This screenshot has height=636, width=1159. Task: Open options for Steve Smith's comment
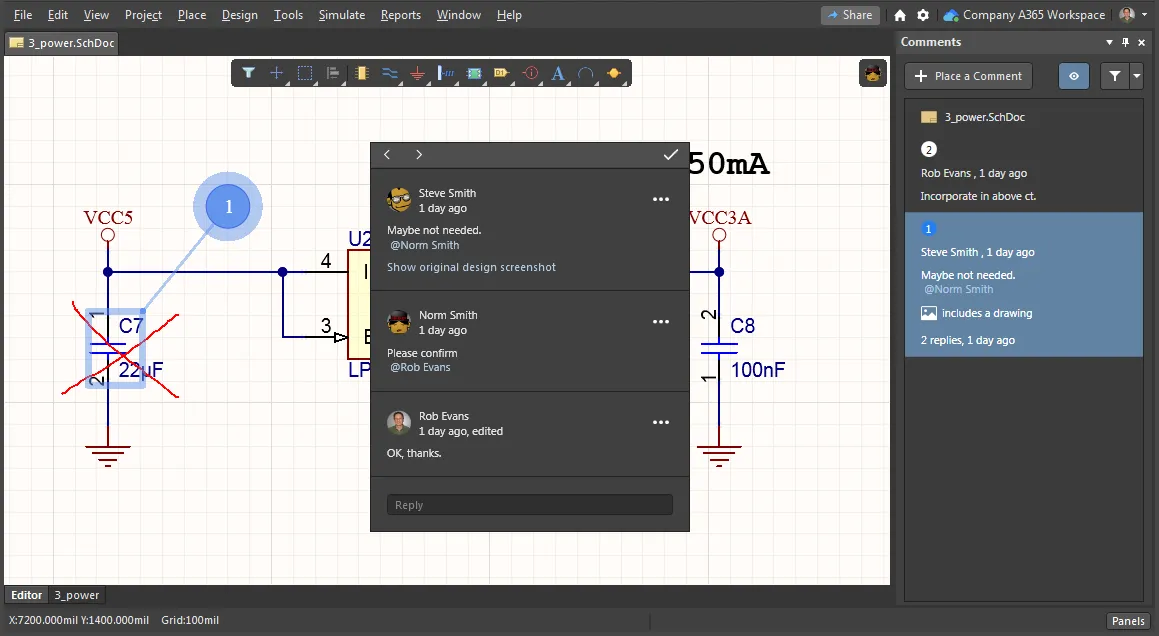coord(661,199)
